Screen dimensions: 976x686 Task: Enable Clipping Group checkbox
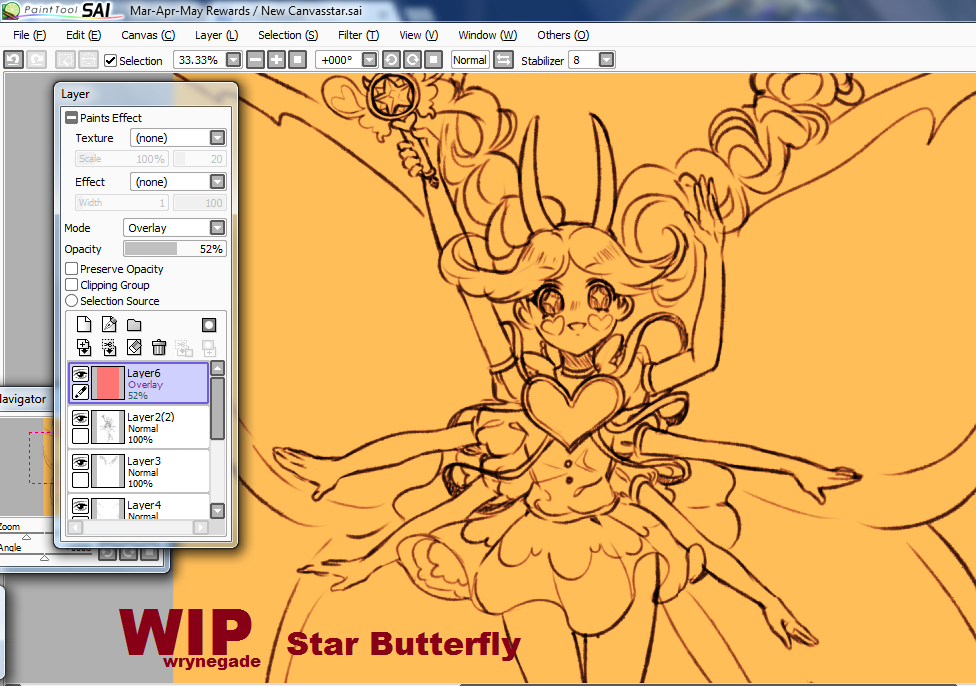72,284
